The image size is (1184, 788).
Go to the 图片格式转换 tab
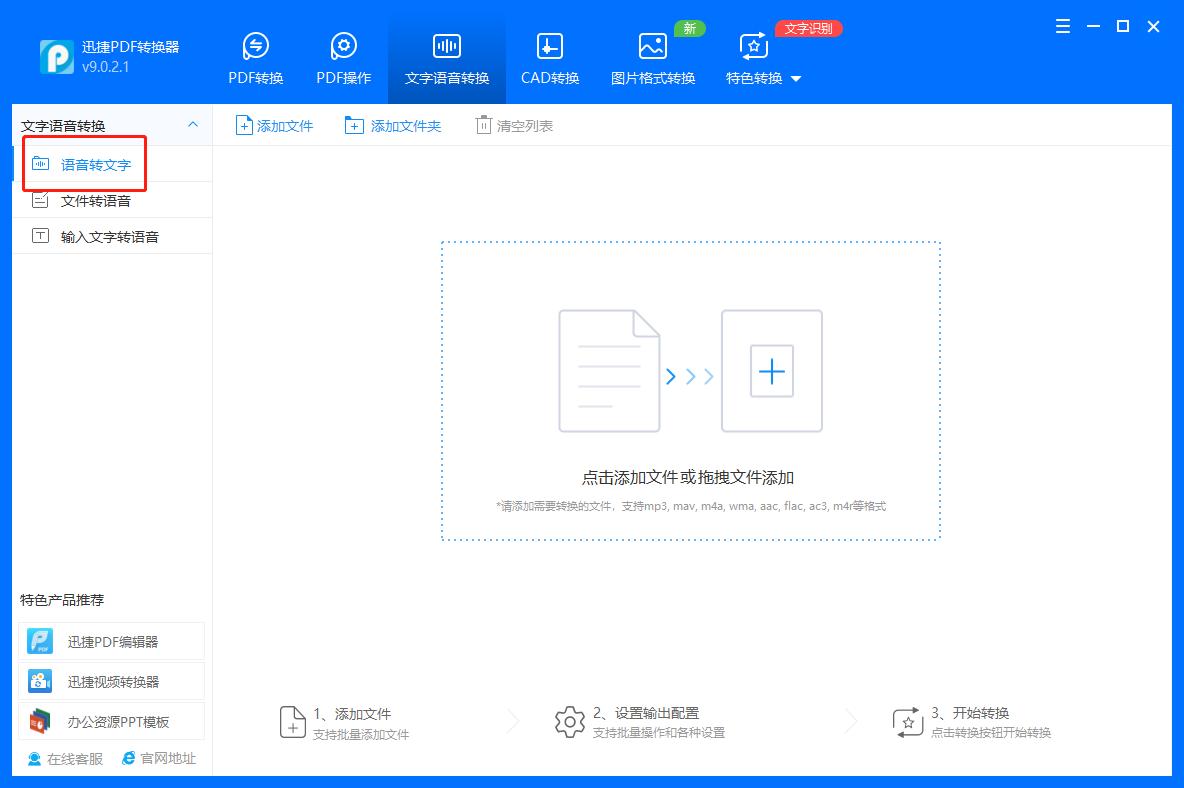tap(653, 59)
